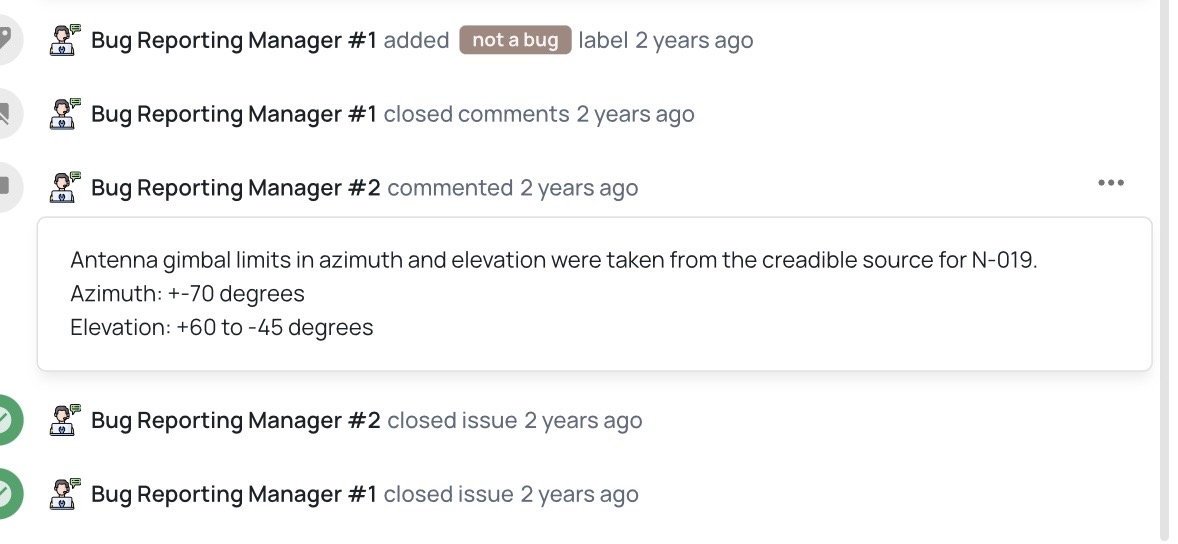Click green closed-issue check icon for Manager #1
This screenshot has height=544, width=1178.
[5, 494]
